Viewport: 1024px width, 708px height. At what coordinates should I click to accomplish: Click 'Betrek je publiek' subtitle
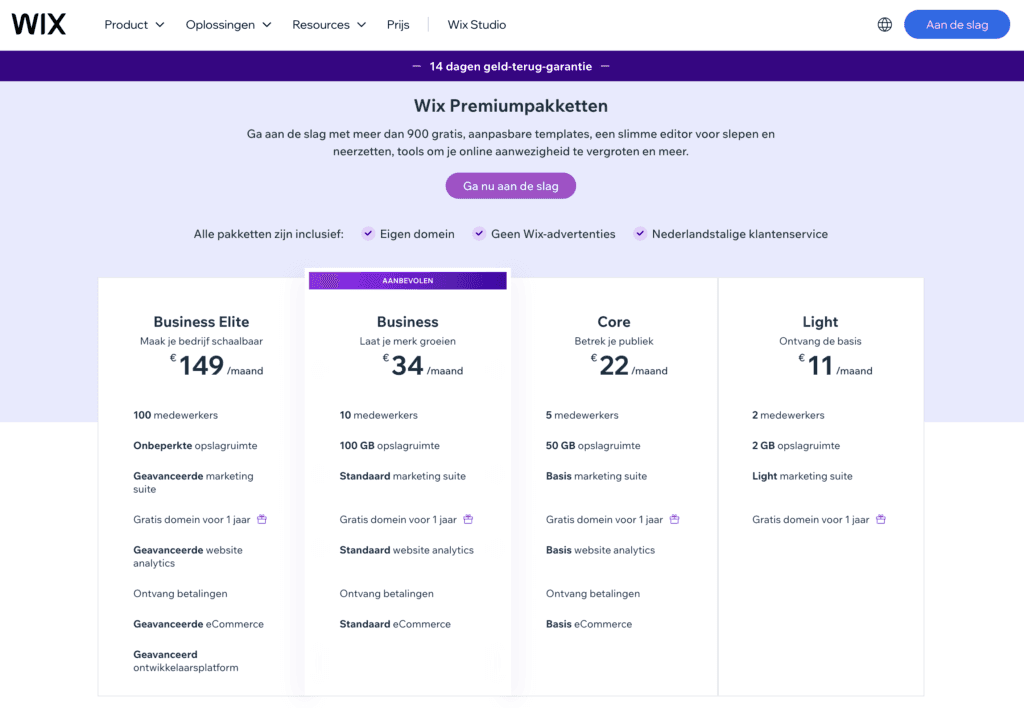point(614,341)
